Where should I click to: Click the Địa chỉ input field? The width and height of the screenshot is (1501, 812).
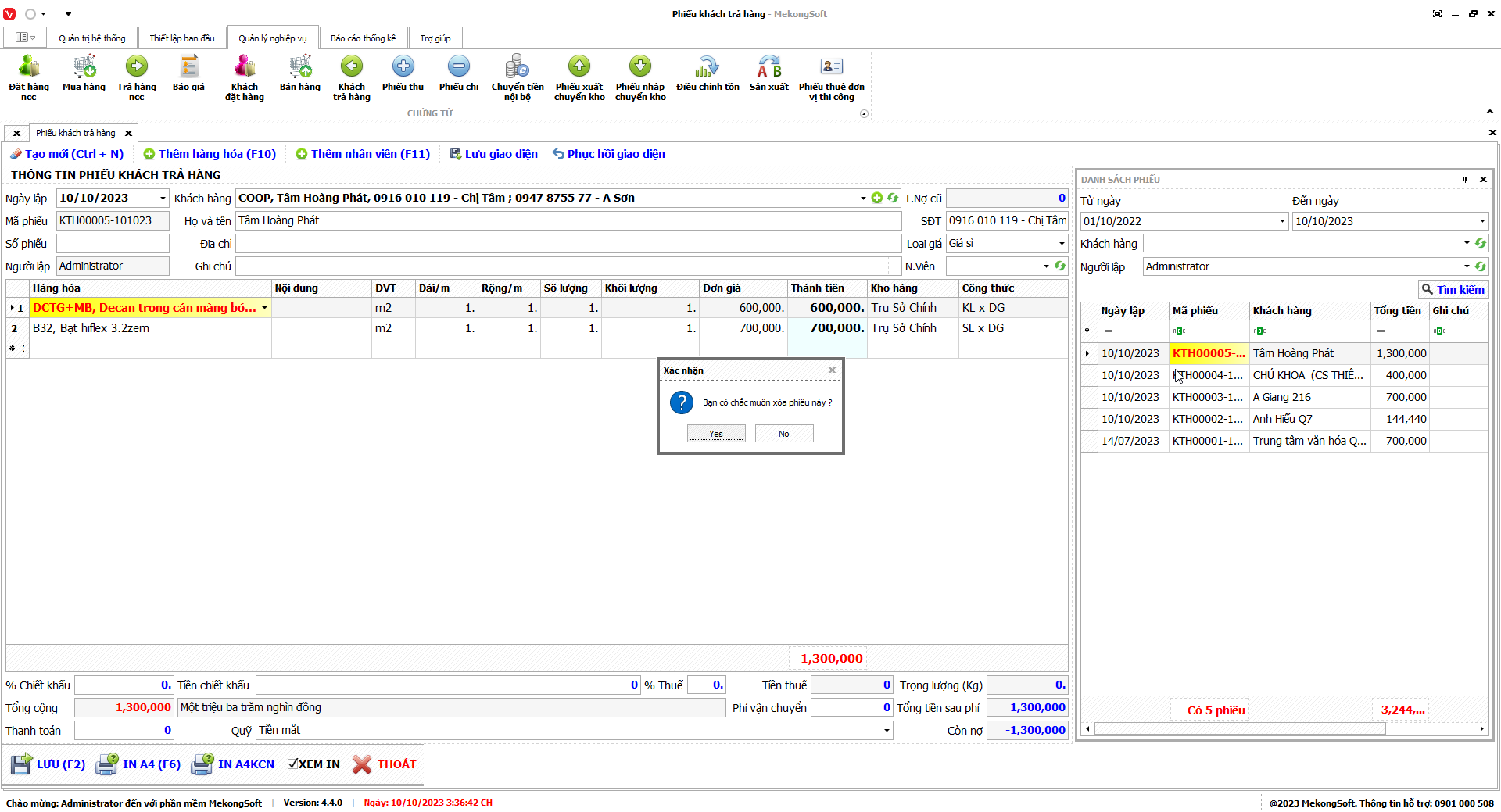coord(568,244)
